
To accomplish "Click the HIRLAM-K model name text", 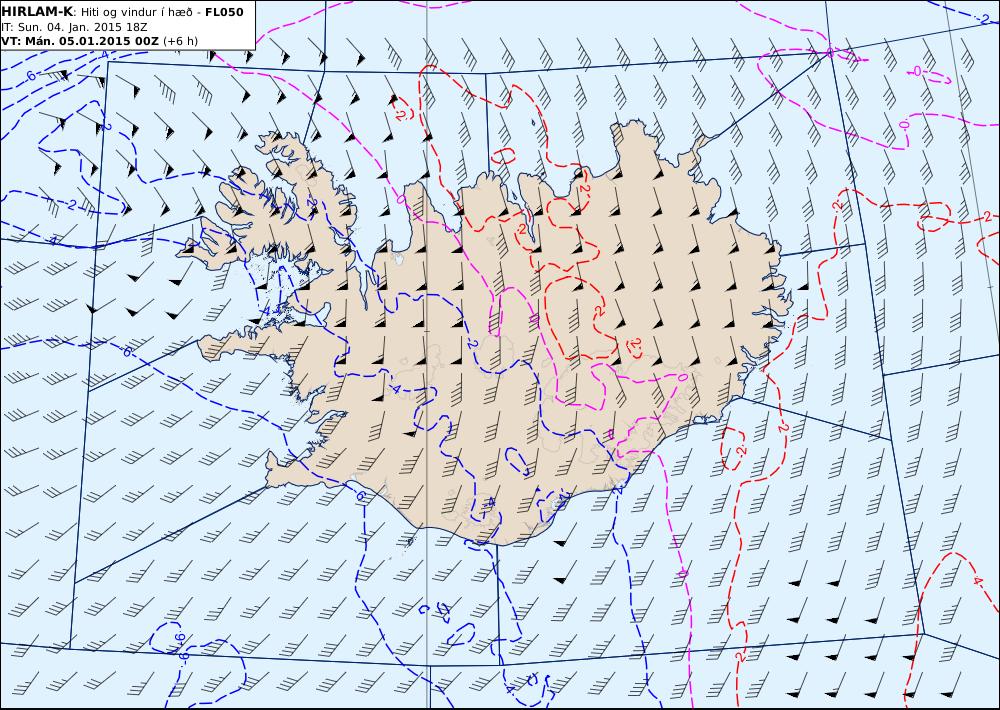I will pyautogui.click(x=38, y=12).
